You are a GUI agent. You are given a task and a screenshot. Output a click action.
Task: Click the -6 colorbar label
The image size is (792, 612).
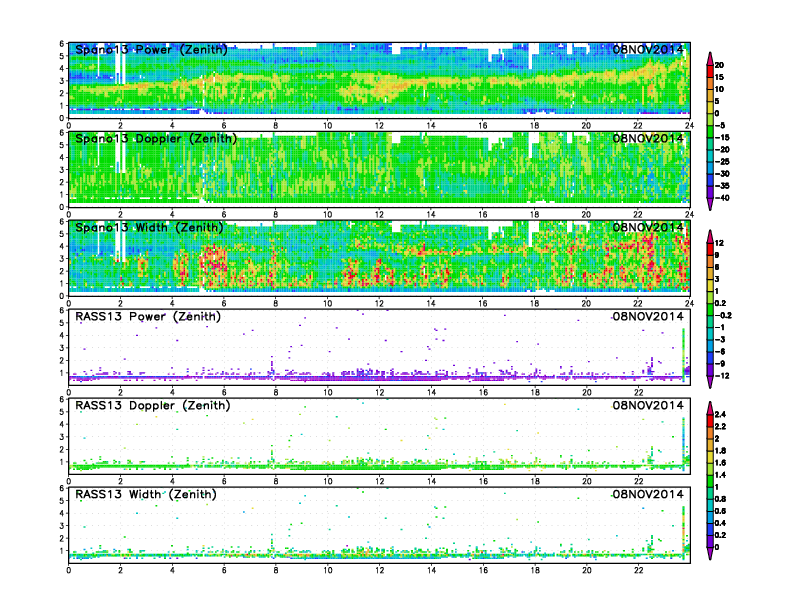720,351
